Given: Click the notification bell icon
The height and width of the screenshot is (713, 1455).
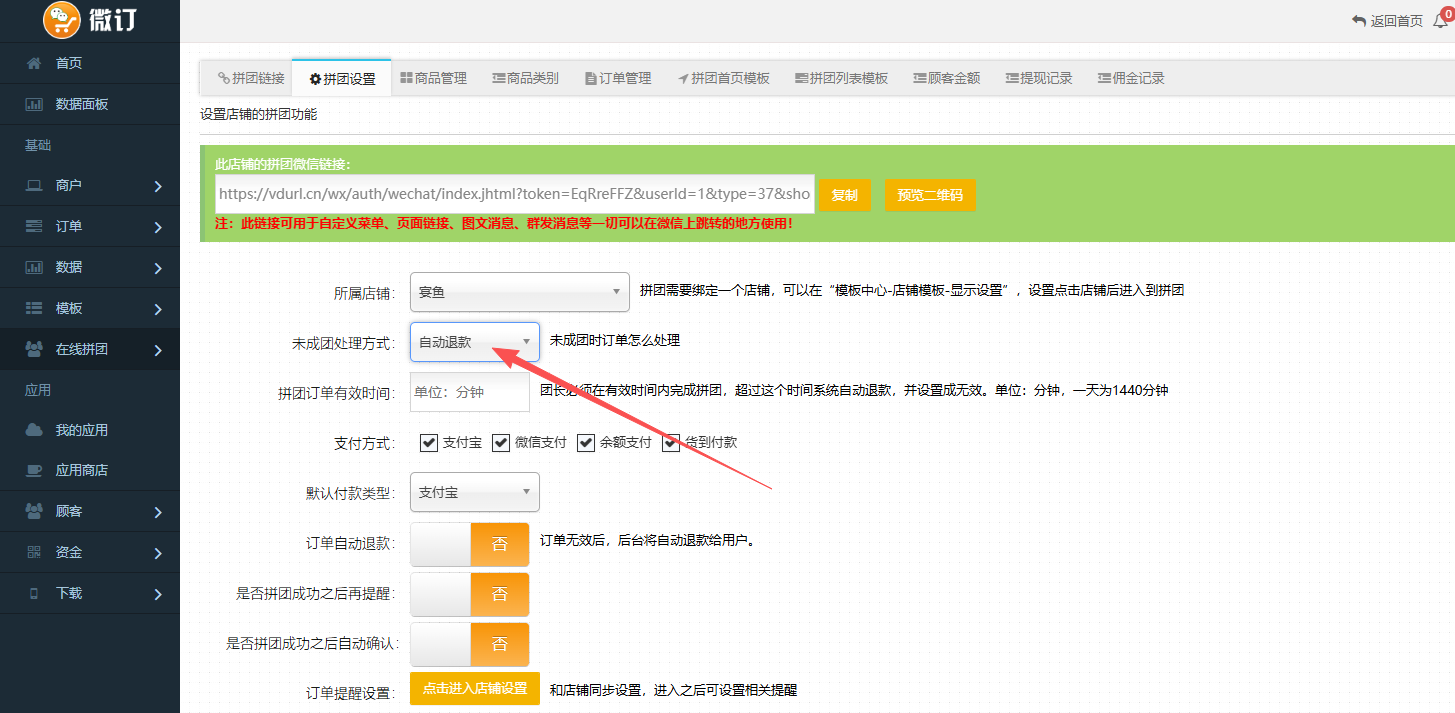Looking at the screenshot, I should (1440, 20).
